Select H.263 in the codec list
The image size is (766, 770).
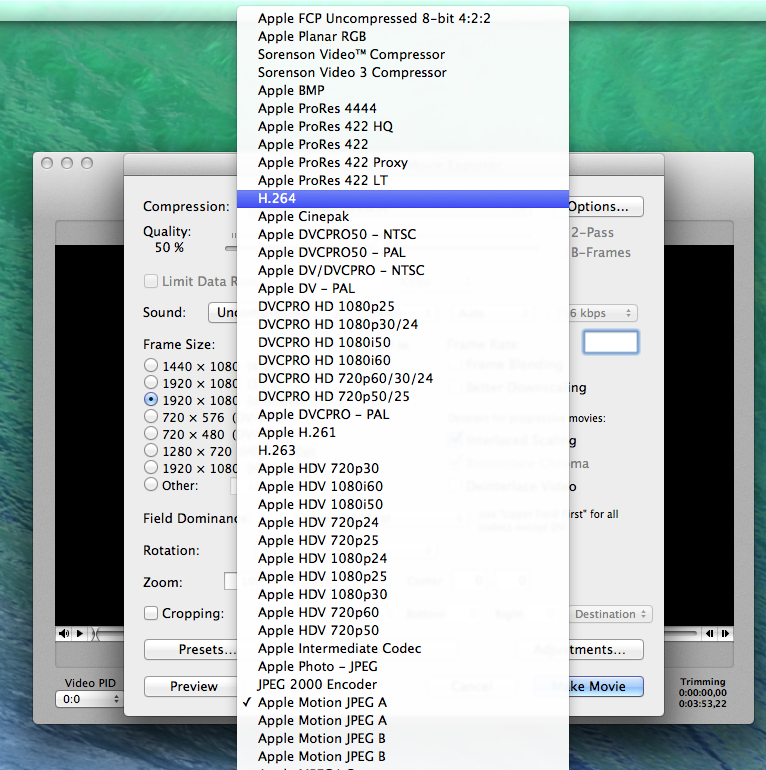(403, 450)
